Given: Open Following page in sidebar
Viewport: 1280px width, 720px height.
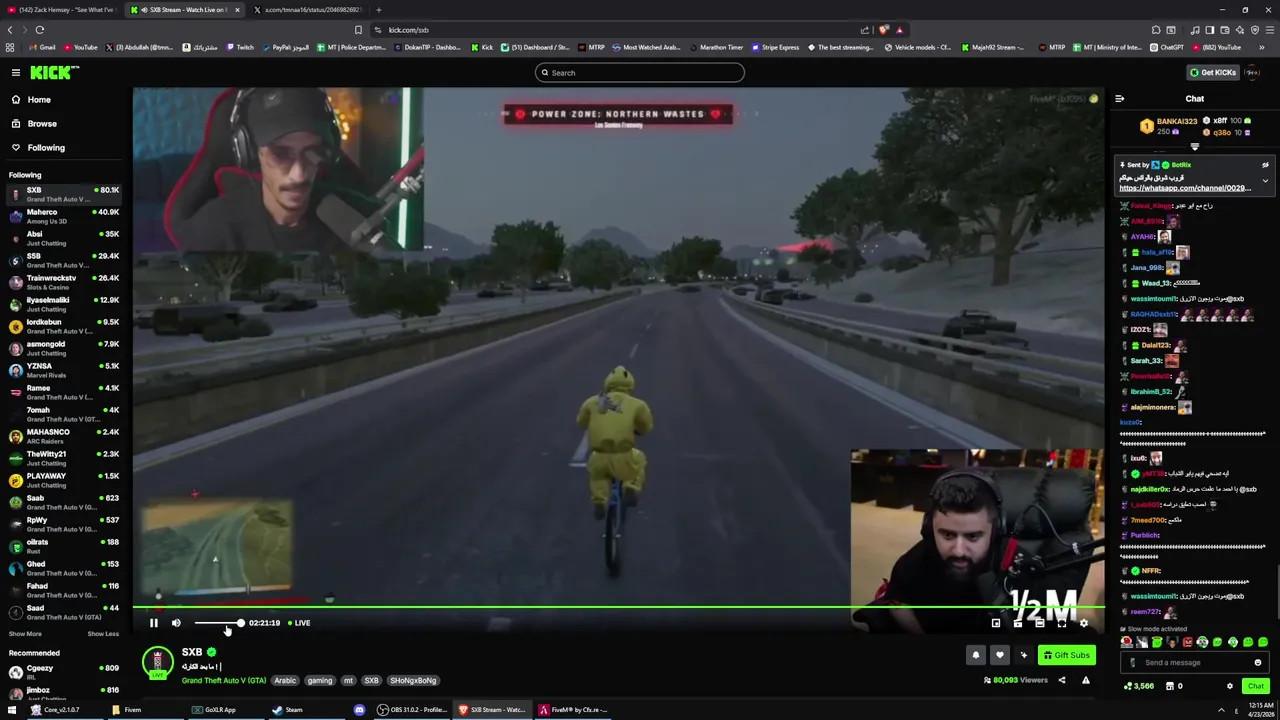Looking at the screenshot, I should click(x=46, y=147).
